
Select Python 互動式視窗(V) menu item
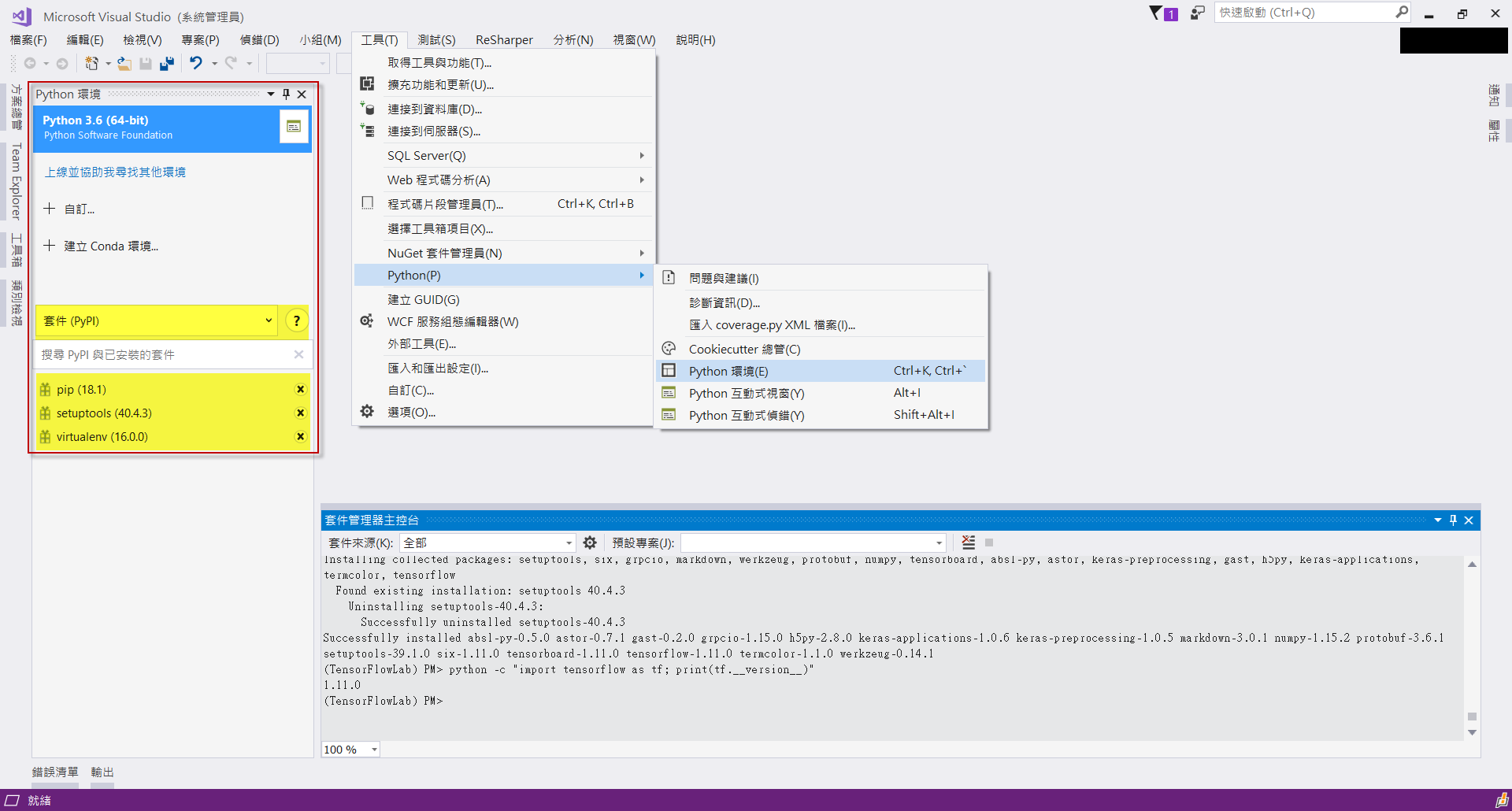click(x=821, y=393)
